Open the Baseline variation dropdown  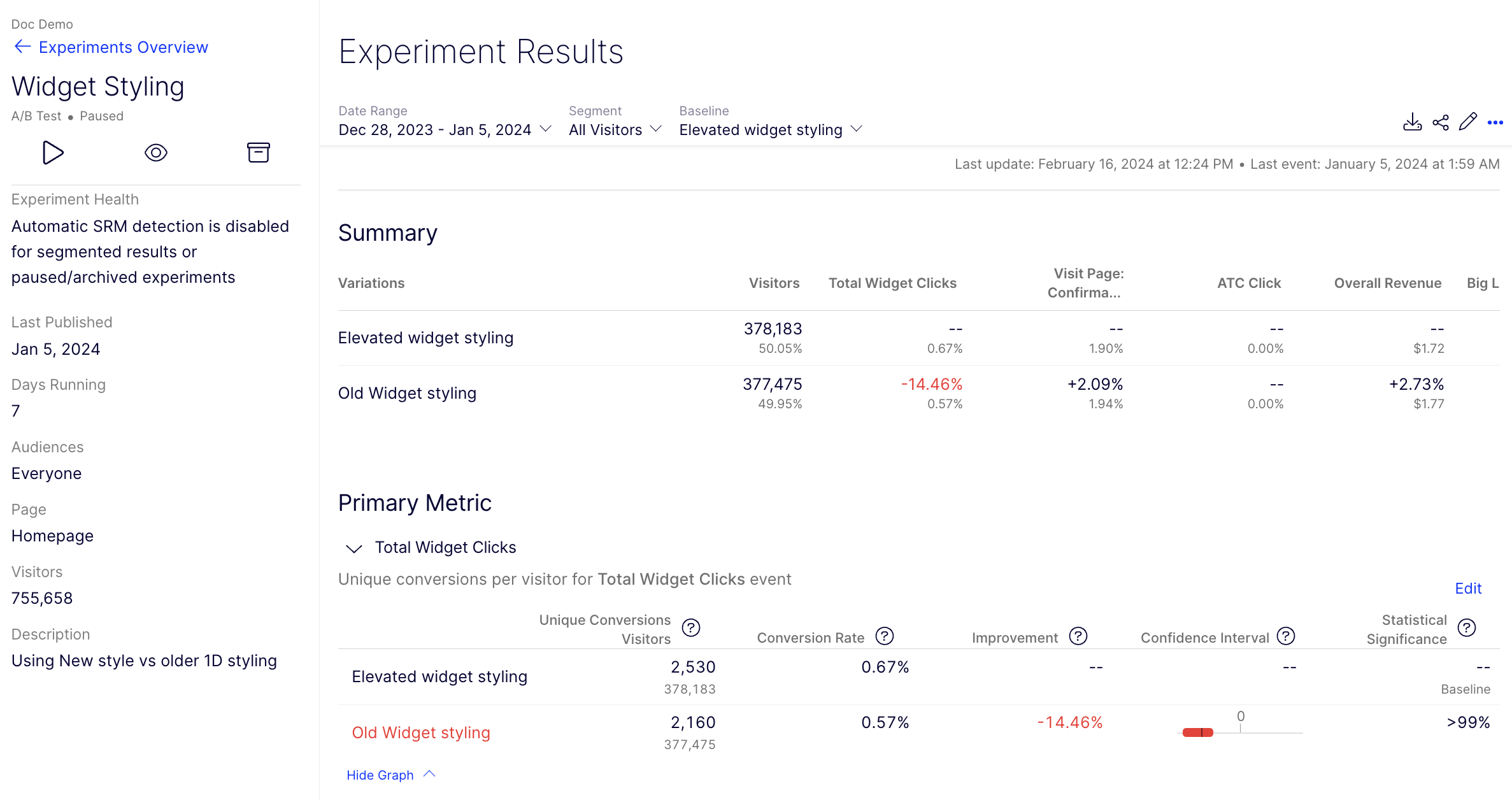tap(770, 130)
